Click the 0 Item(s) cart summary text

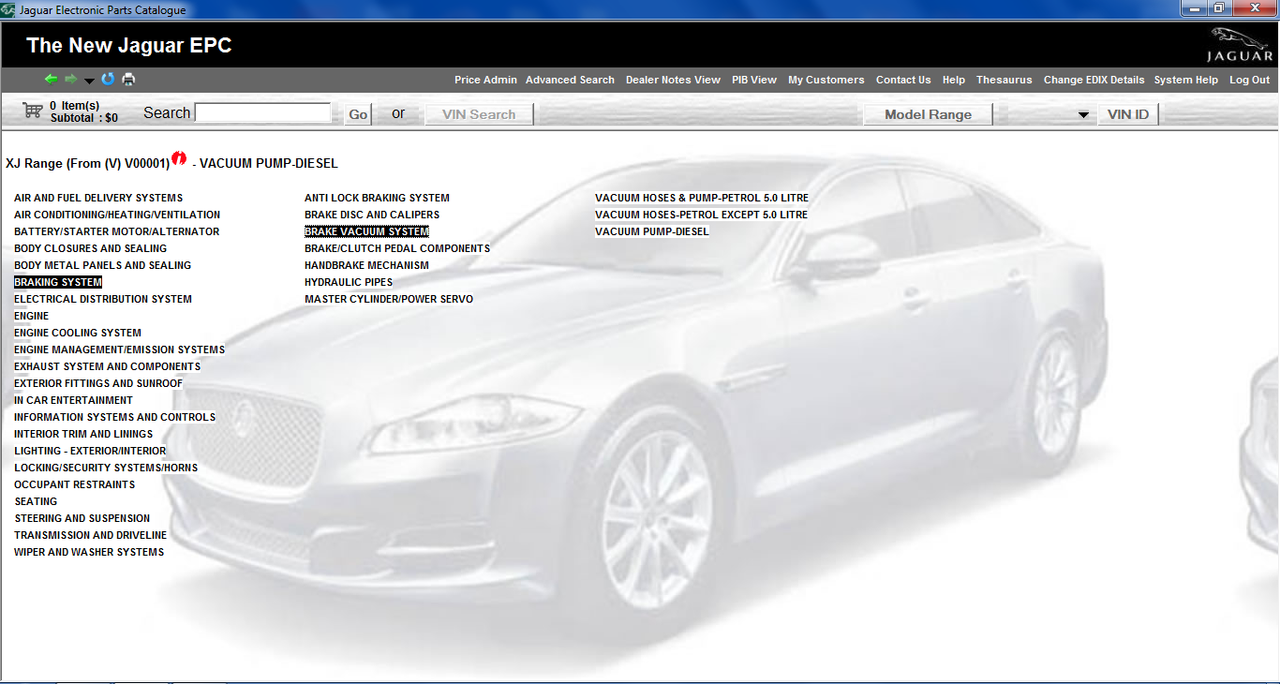coord(75,105)
